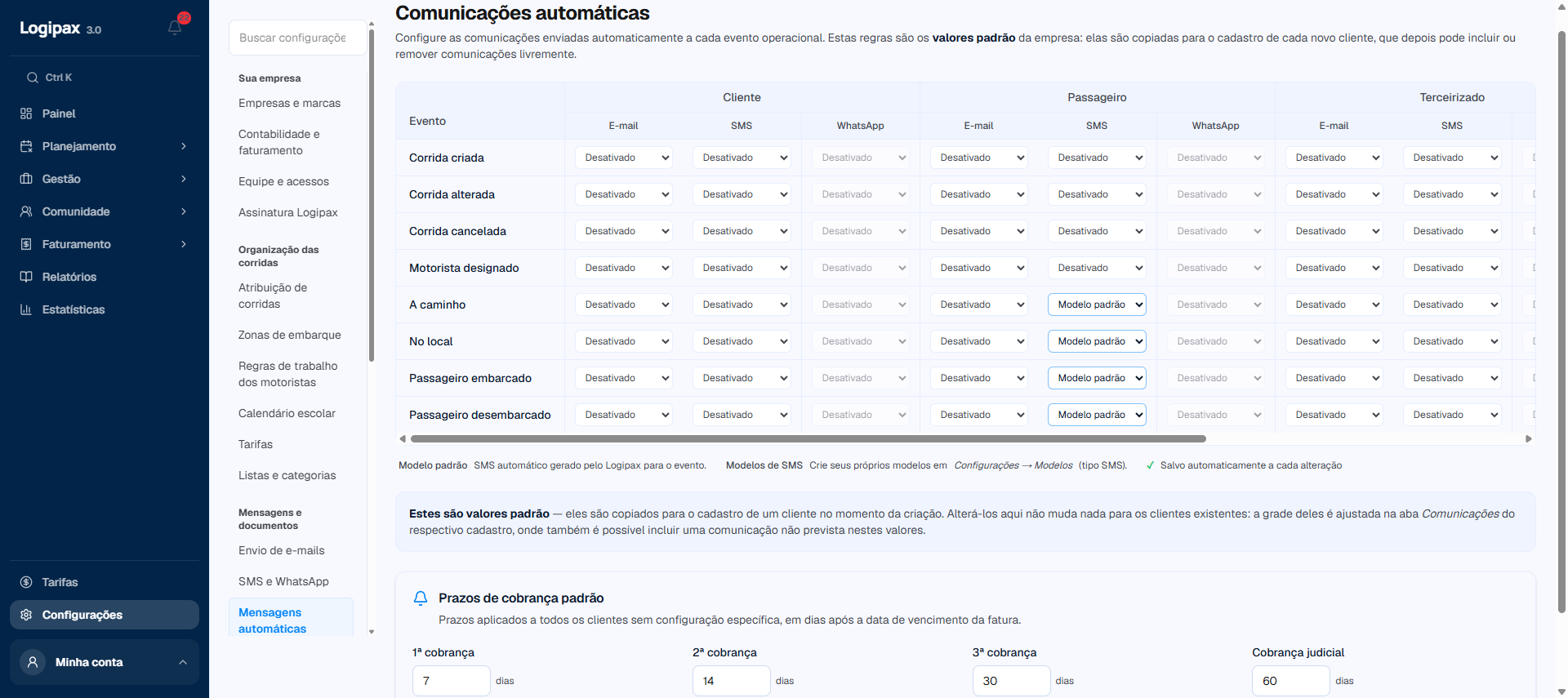This screenshot has width=1568, height=698.
Task: Open Passageiro E-mail dropdown for Motorista designado
Action: pos(979,268)
